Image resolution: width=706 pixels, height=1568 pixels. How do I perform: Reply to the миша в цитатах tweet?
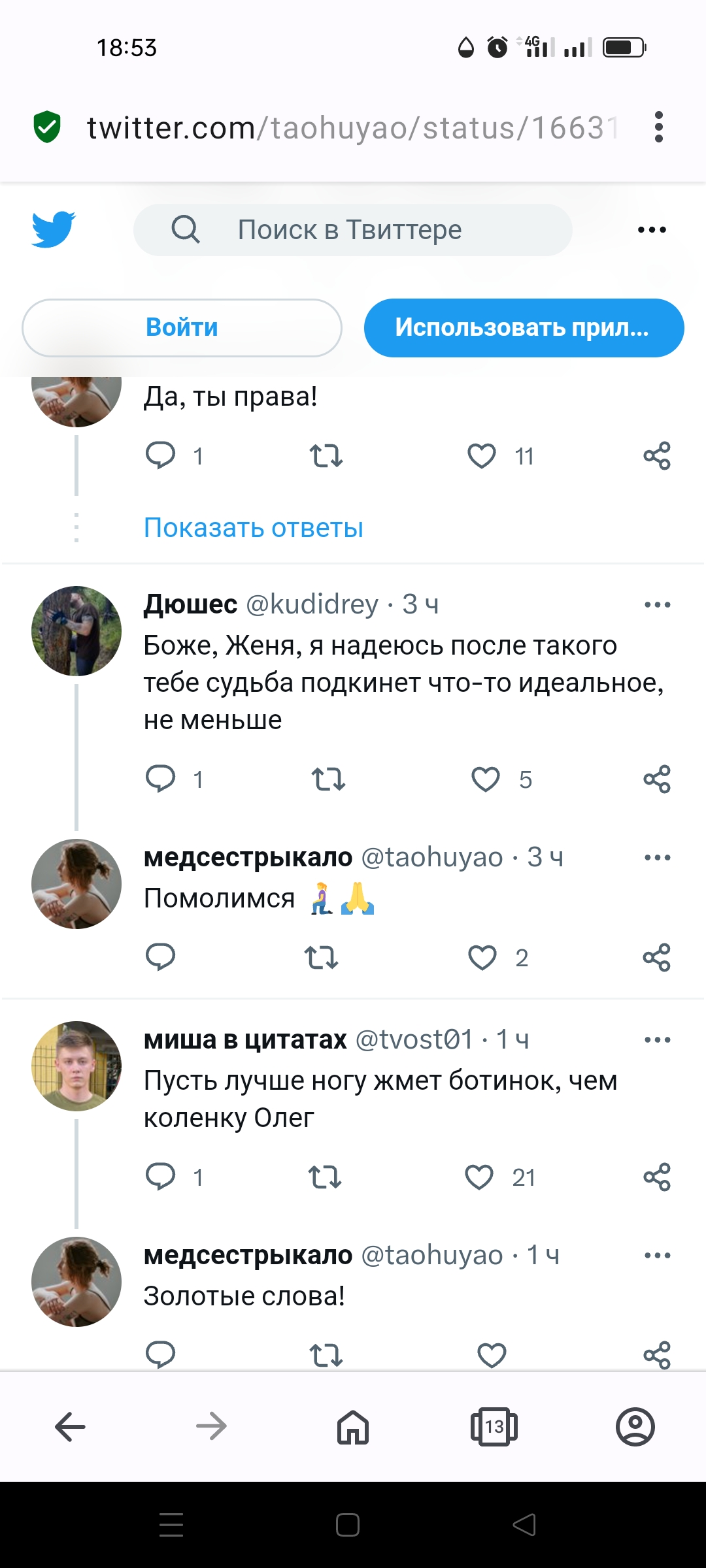point(161,1177)
